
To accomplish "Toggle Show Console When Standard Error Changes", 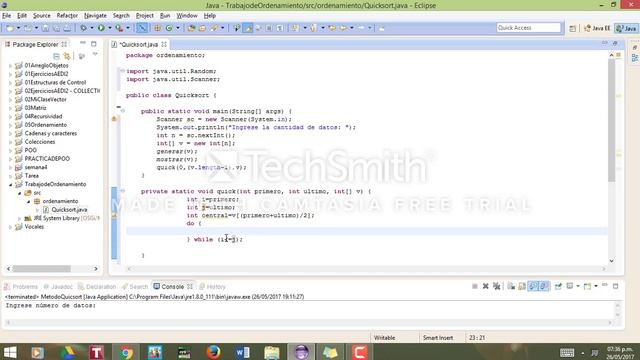I will pyautogui.click(x=544, y=286).
